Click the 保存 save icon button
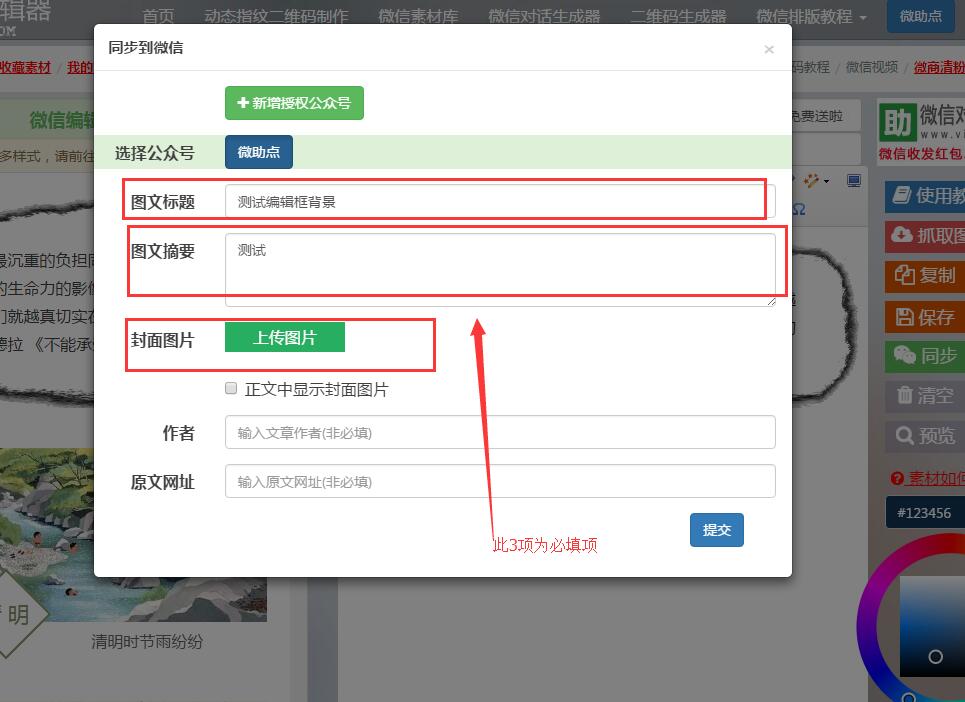The image size is (965, 702). pos(925,316)
